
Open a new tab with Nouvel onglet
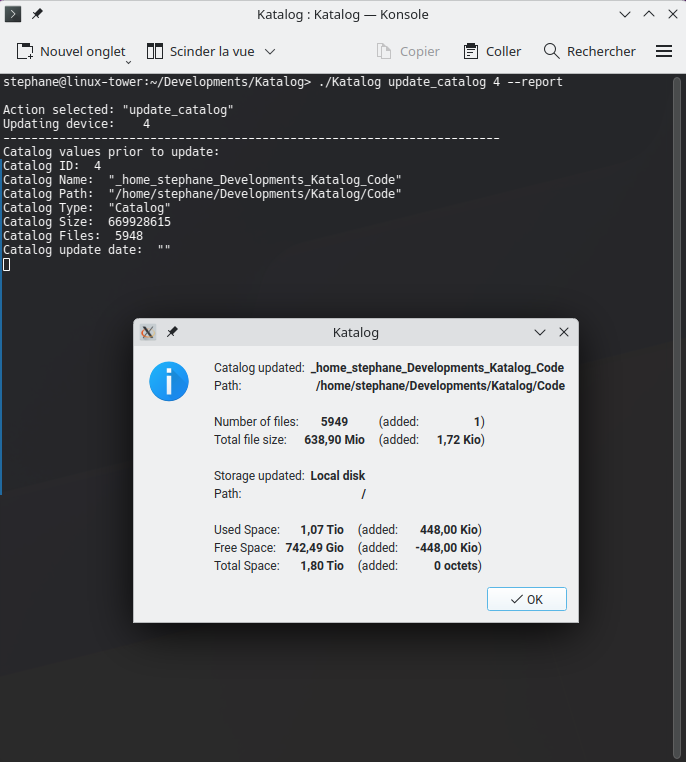click(x=71, y=52)
